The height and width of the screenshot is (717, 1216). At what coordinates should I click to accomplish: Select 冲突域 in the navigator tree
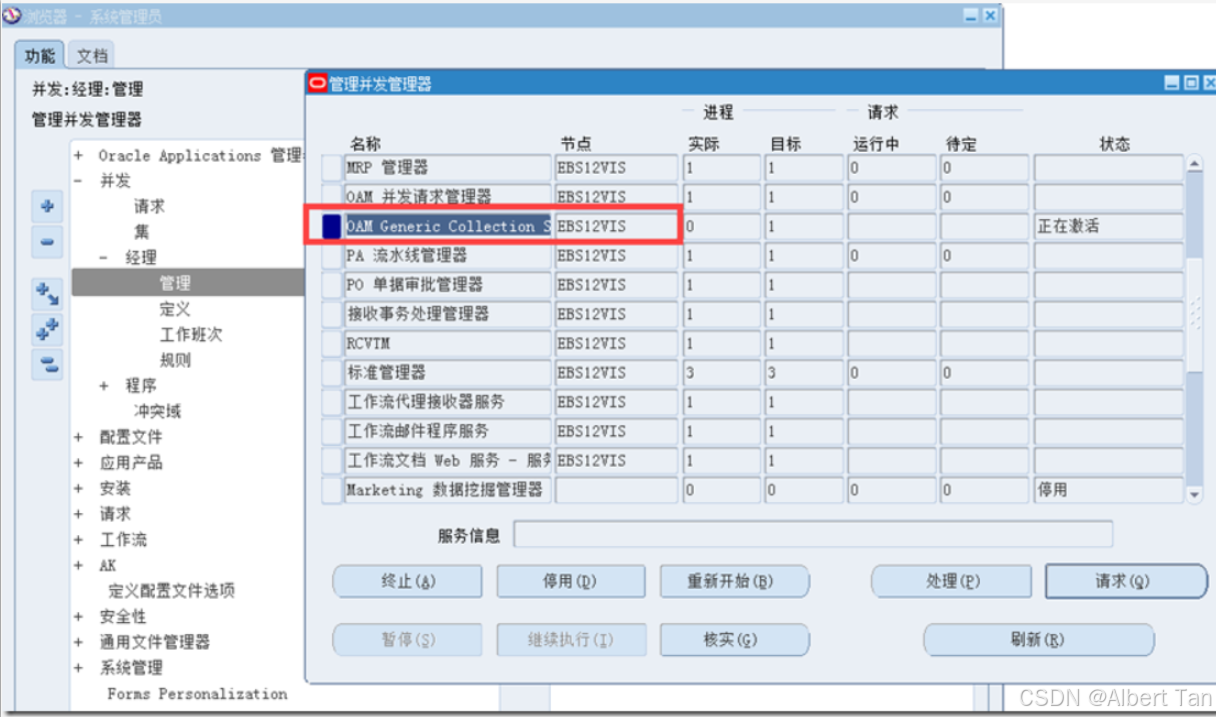[x=157, y=411]
